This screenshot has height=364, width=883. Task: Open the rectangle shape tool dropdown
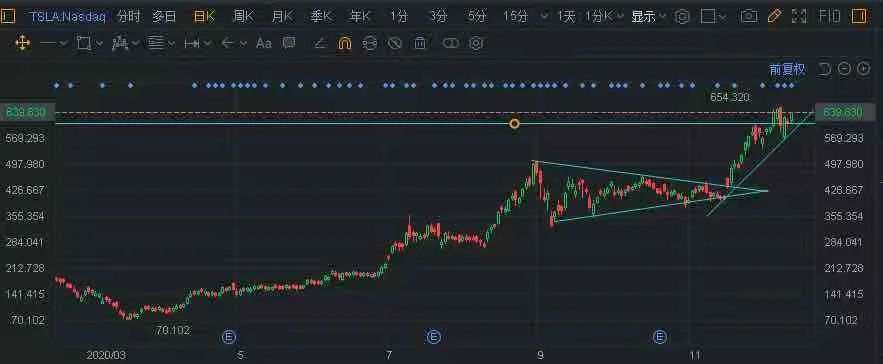tap(90, 43)
